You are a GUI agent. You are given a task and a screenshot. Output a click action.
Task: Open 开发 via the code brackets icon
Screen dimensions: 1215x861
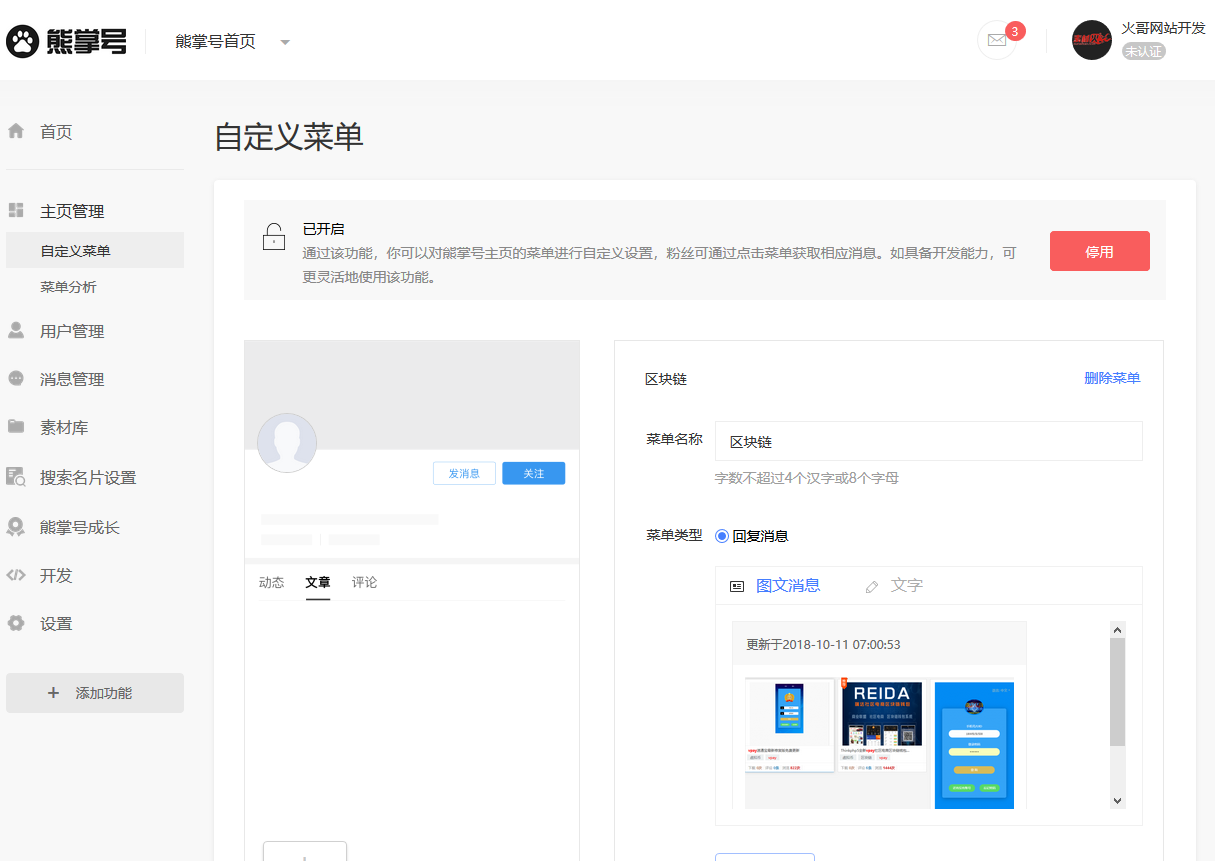16,575
